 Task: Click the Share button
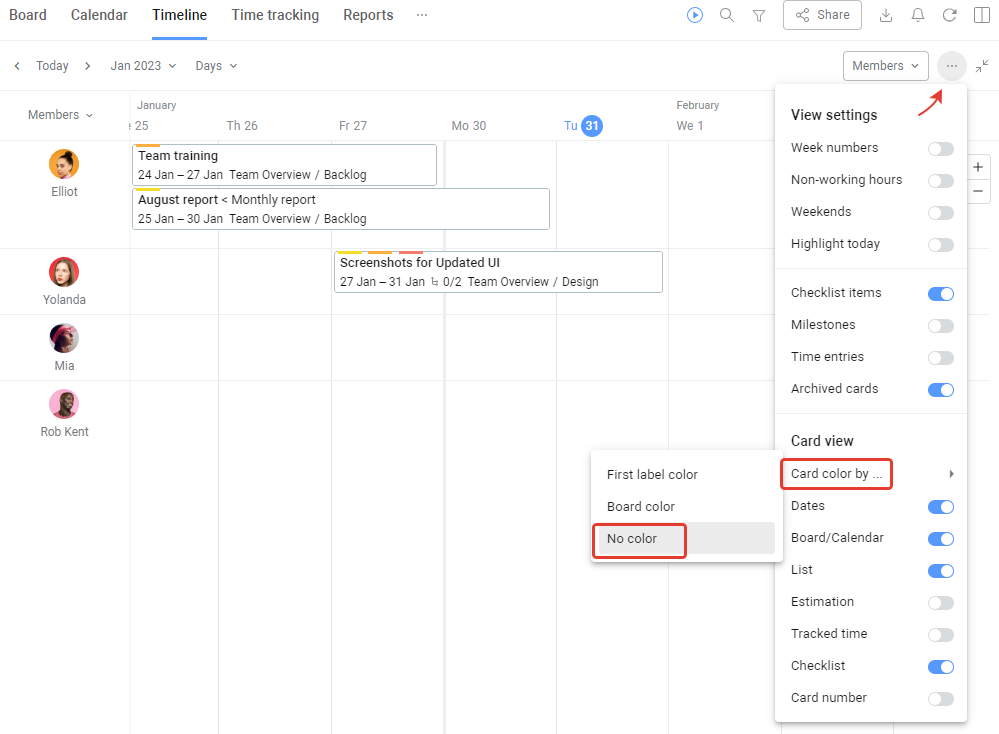(822, 15)
